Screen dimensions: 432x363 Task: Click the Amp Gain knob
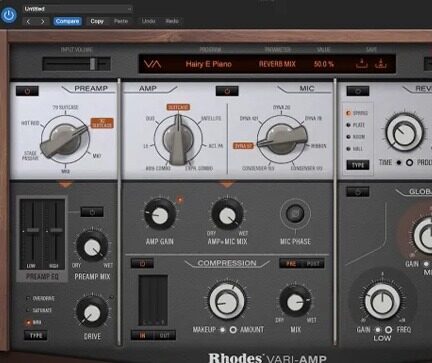[x=160, y=214]
